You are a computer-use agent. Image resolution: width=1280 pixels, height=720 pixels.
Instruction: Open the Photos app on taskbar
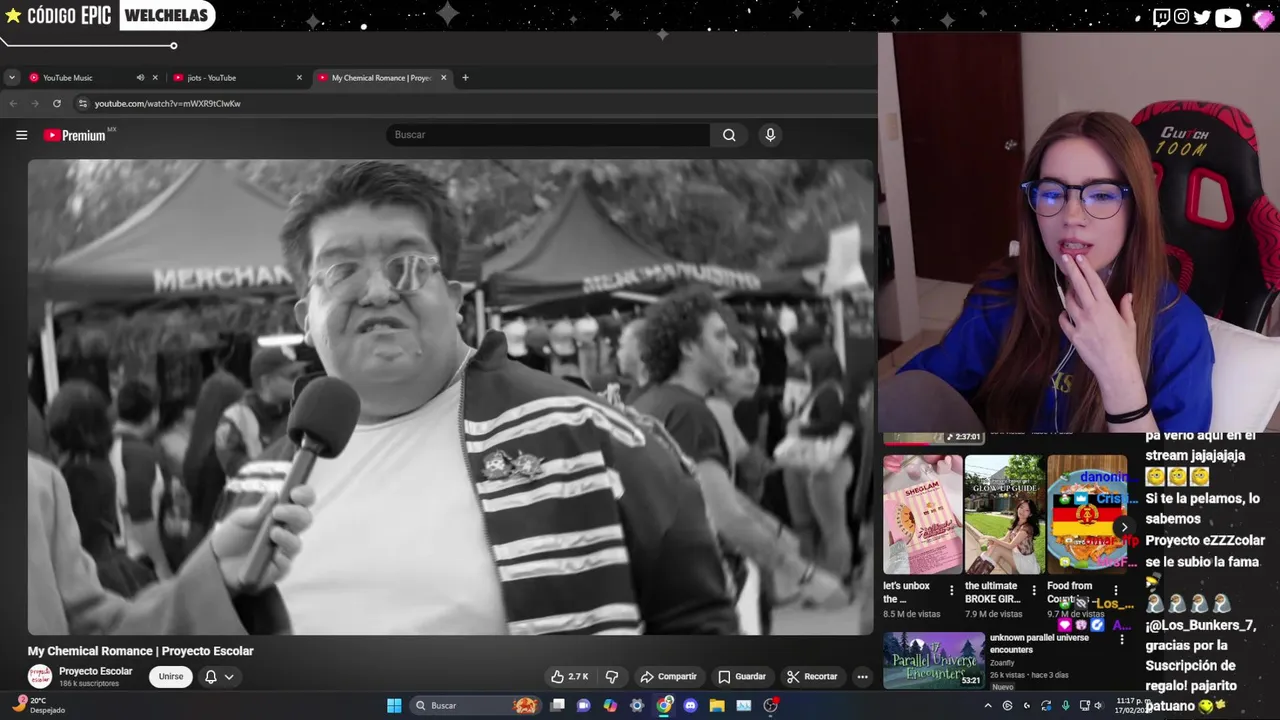tap(743, 705)
